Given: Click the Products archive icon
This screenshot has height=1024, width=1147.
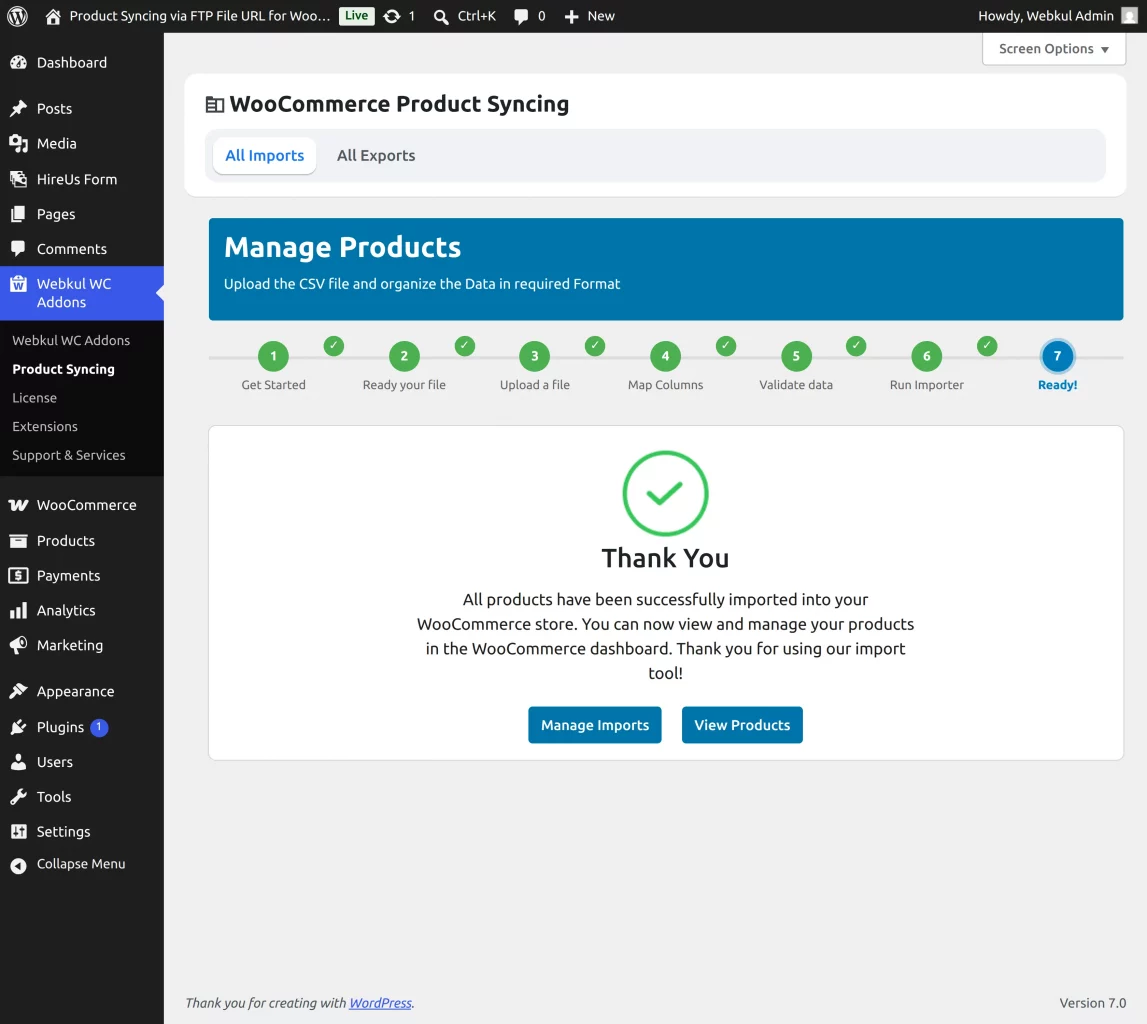Looking at the screenshot, I should [x=18, y=541].
